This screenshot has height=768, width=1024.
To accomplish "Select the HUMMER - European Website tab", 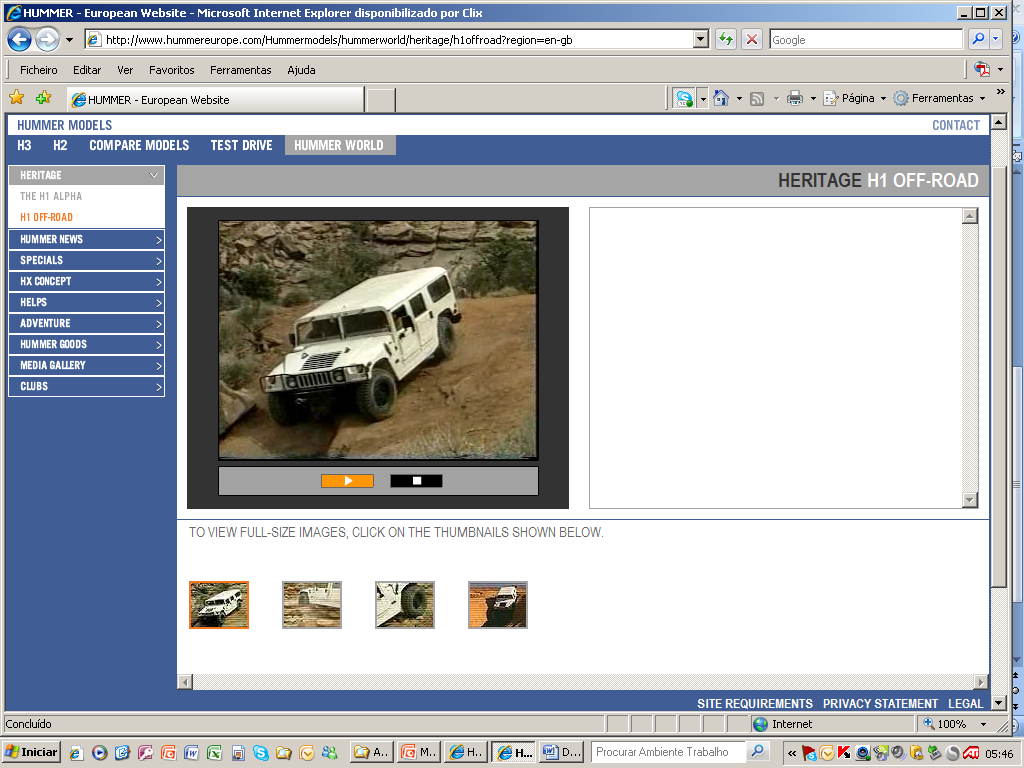I will click(x=216, y=99).
